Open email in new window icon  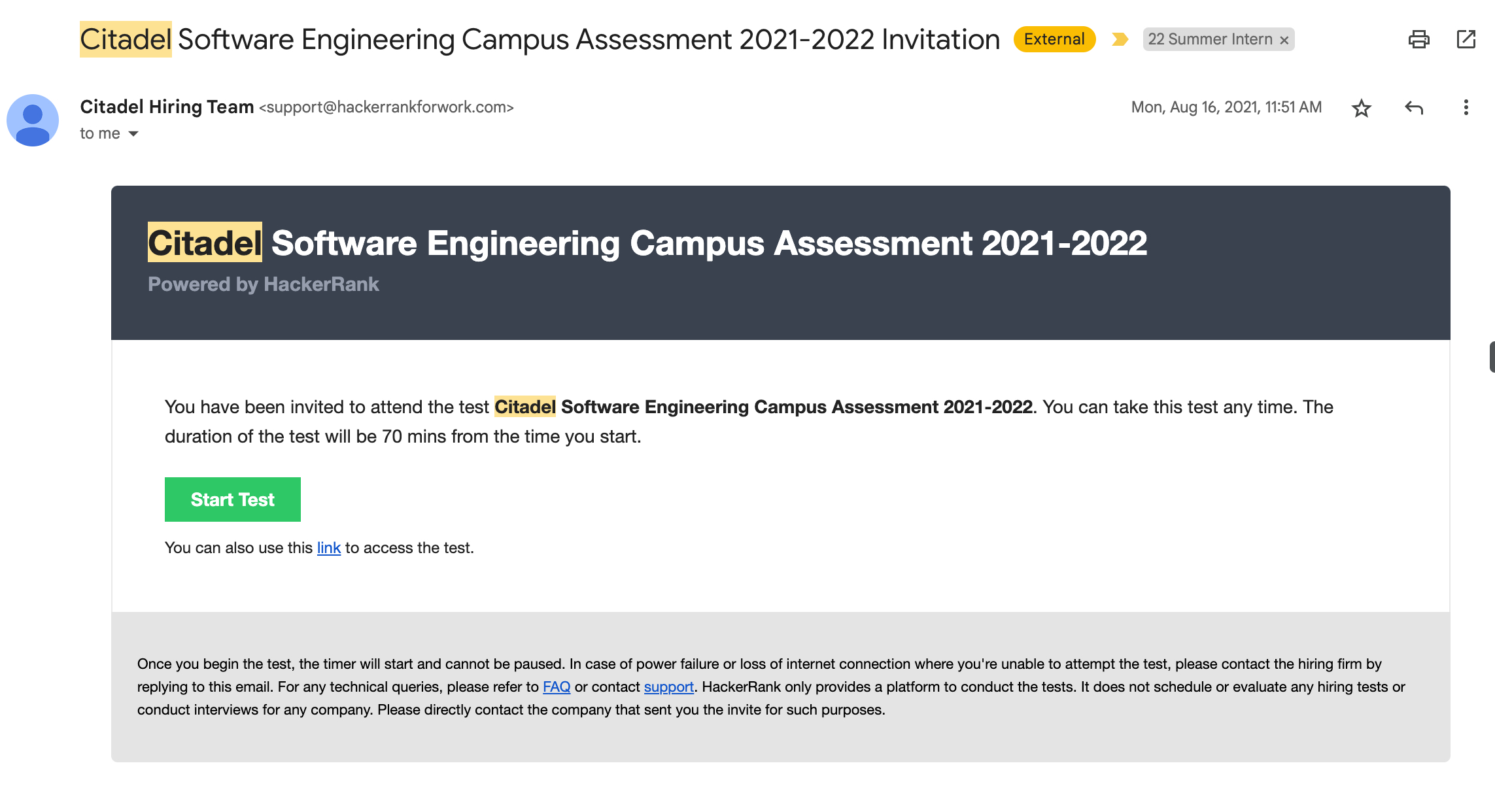(x=1466, y=39)
